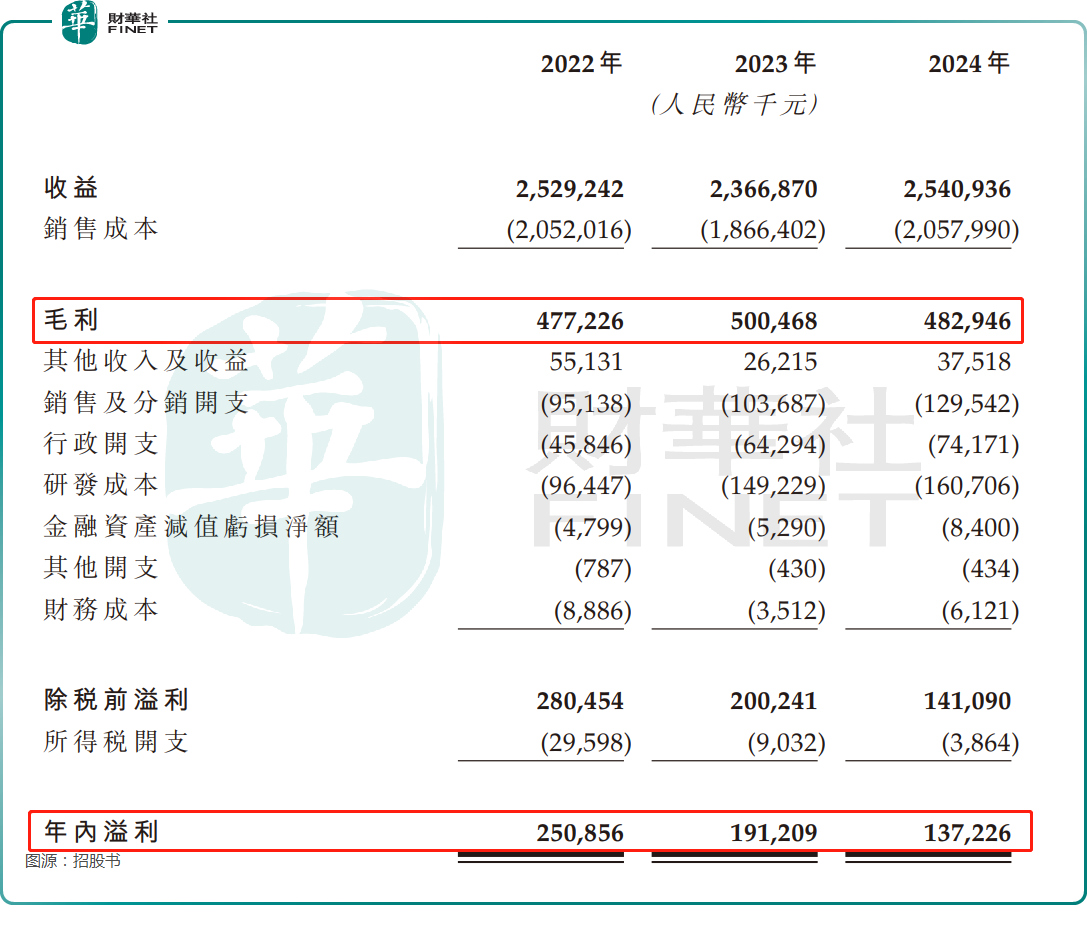Select the 2022年 column header

pos(581,63)
